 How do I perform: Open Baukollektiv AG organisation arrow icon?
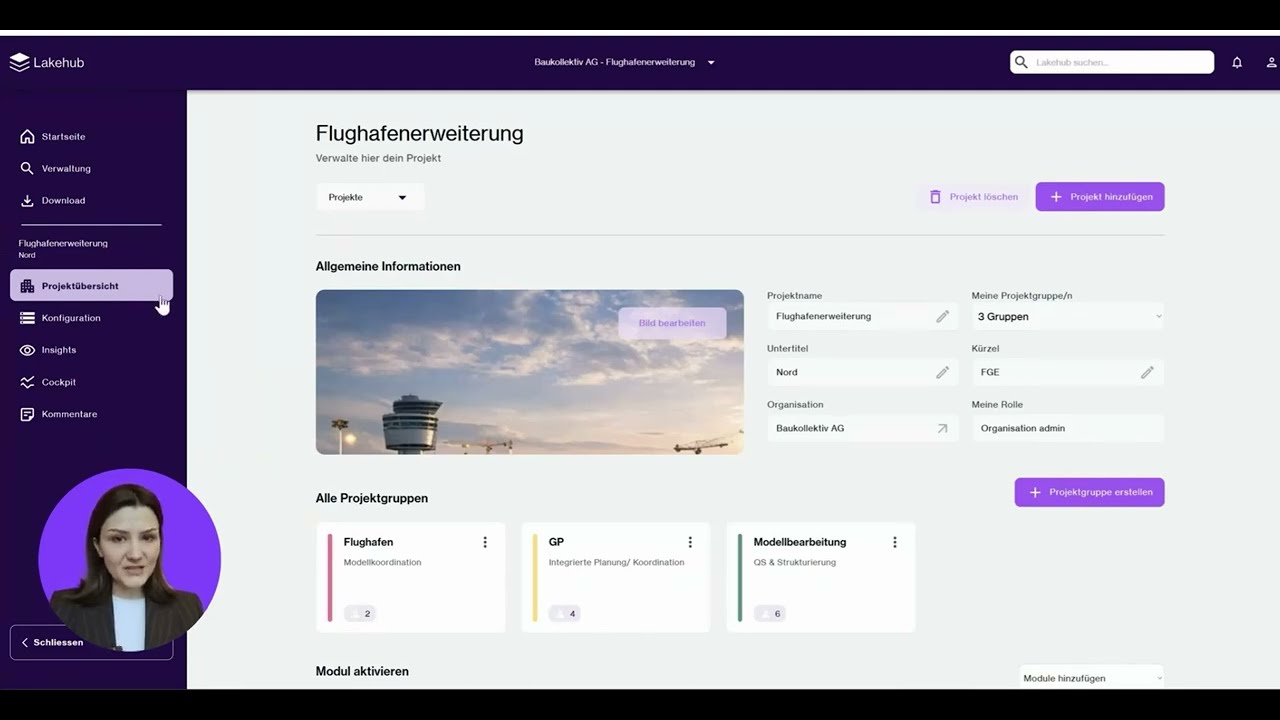pyautogui.click(x=942, y=428)
